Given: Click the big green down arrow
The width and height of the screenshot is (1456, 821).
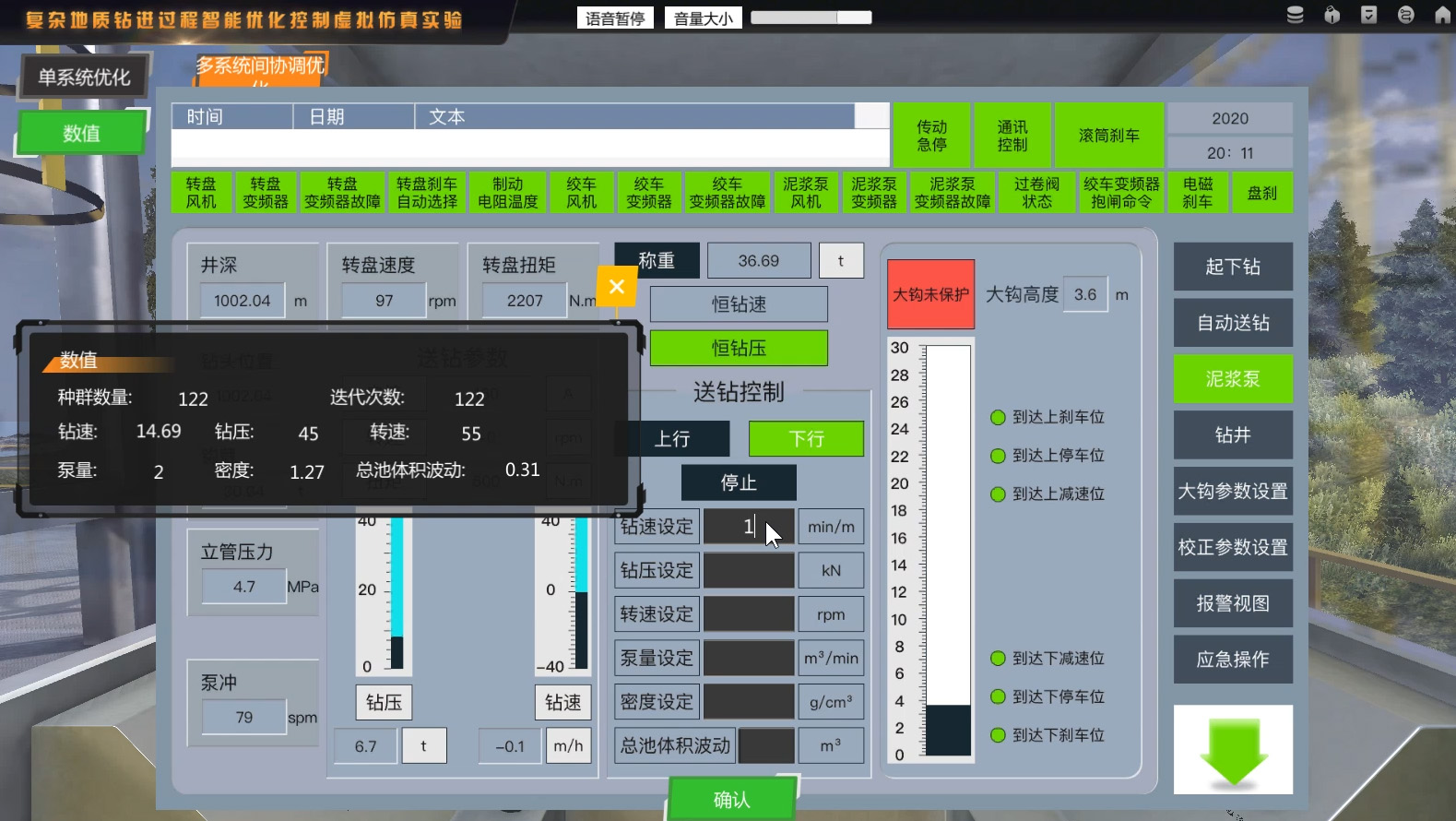Looking at the screenshot, I should [1233, 750].
